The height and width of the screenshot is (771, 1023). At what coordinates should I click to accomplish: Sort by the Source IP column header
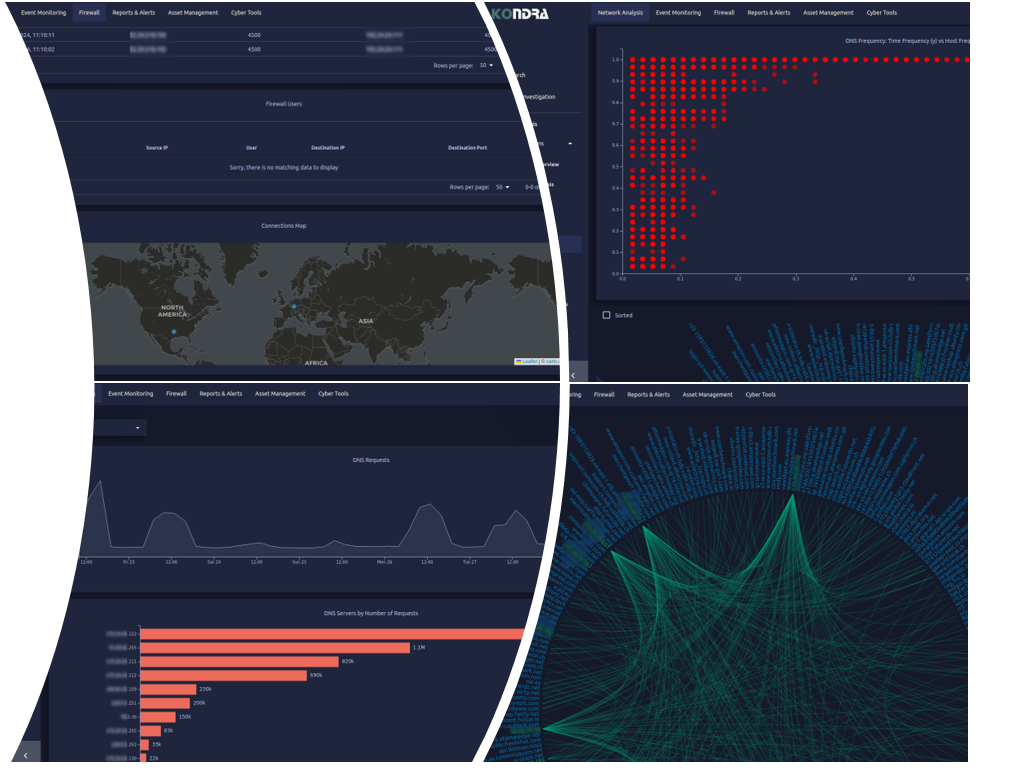coord(157,148)
